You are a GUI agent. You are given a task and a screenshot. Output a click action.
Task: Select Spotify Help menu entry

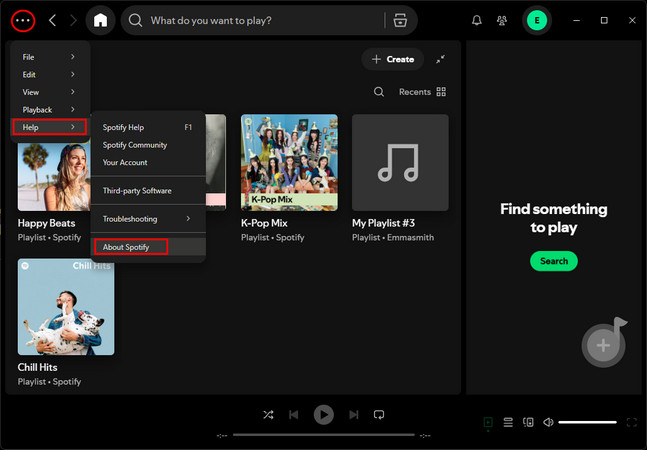click(x=148, y=127)
